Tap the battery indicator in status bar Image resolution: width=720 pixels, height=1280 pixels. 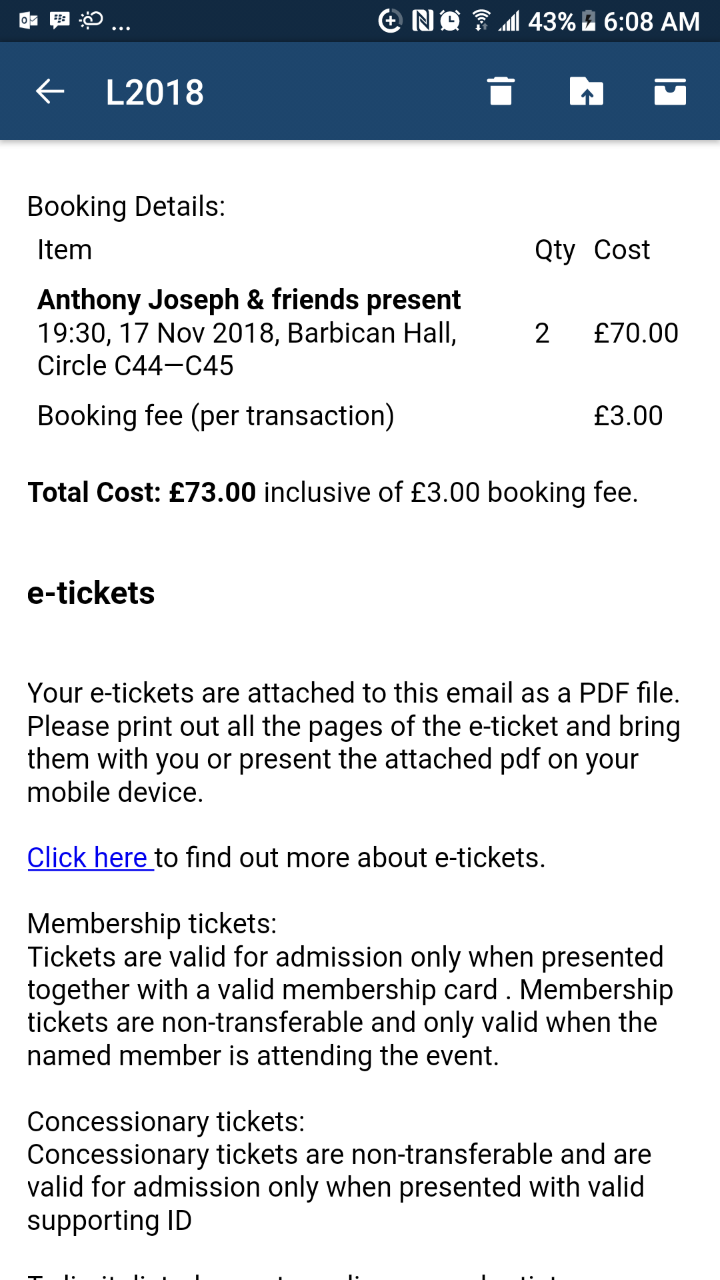[x=589, y=20]
